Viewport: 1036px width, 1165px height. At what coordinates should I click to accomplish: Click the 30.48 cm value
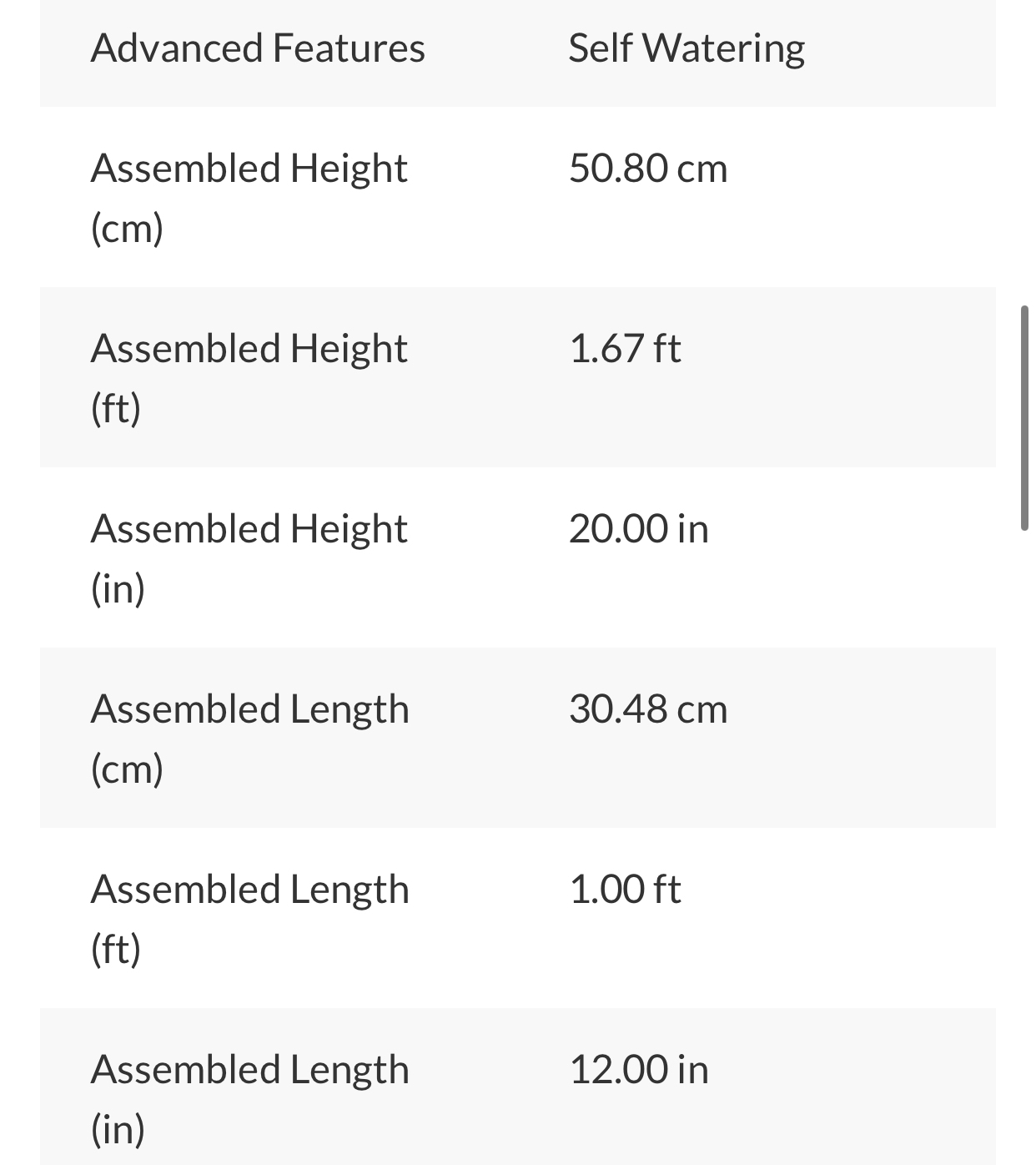(648, 709)
